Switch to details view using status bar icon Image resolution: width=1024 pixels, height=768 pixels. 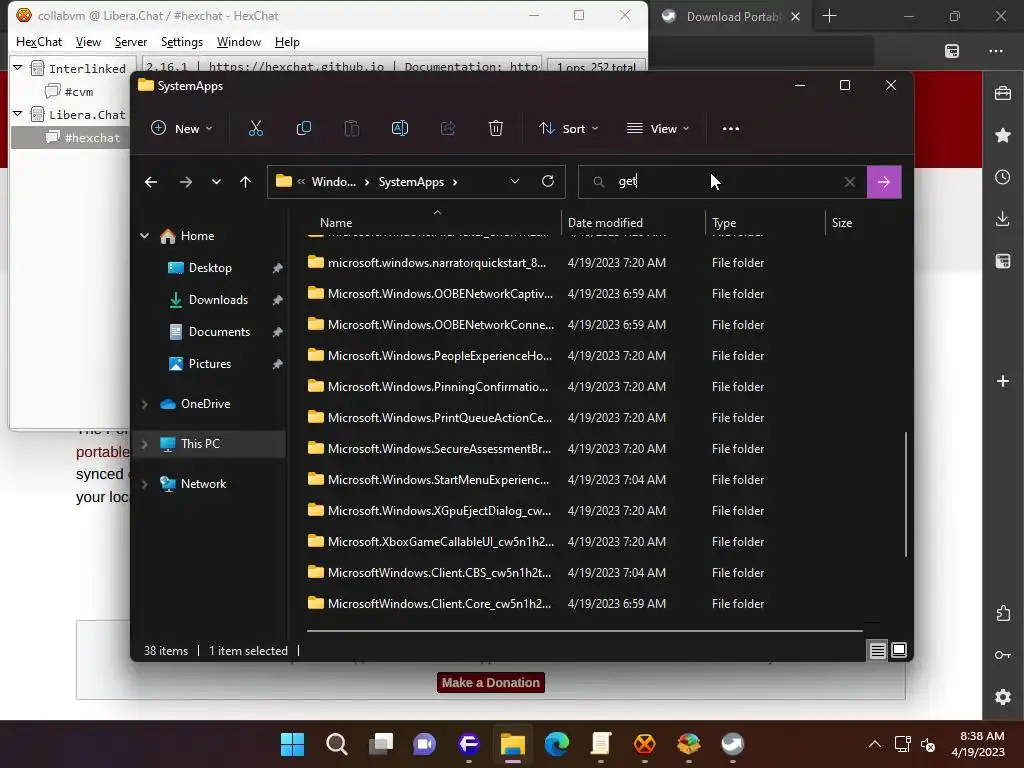pyautogui.click(x=878, y=650)
